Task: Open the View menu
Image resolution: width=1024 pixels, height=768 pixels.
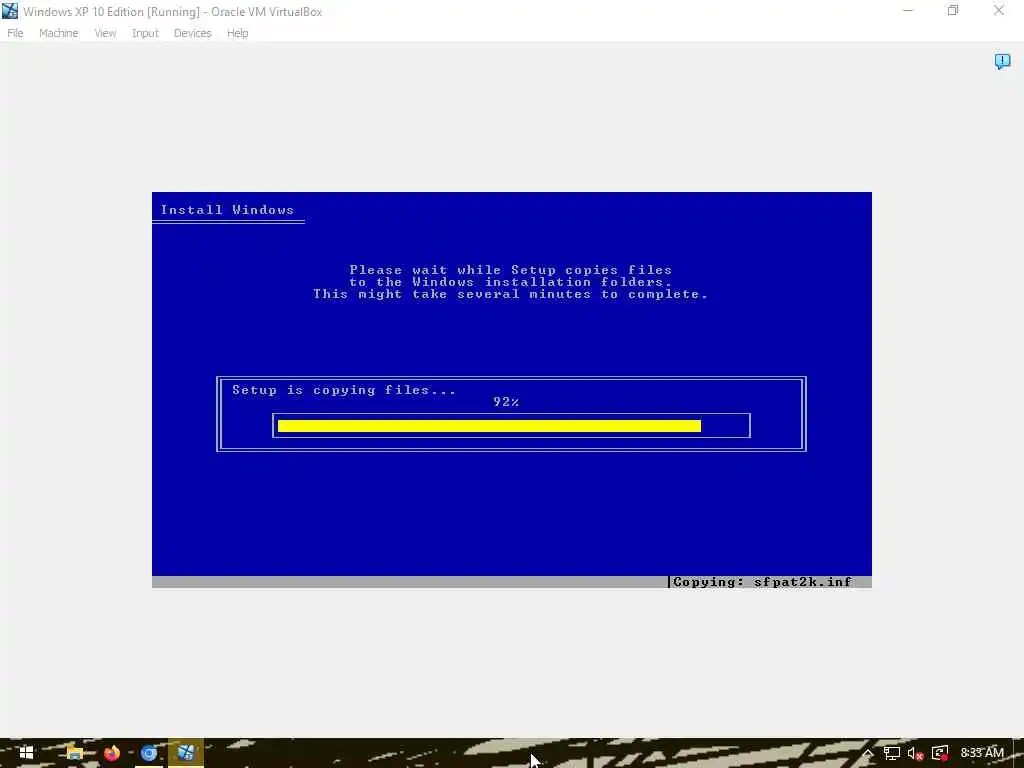Action: click(104, 33)
